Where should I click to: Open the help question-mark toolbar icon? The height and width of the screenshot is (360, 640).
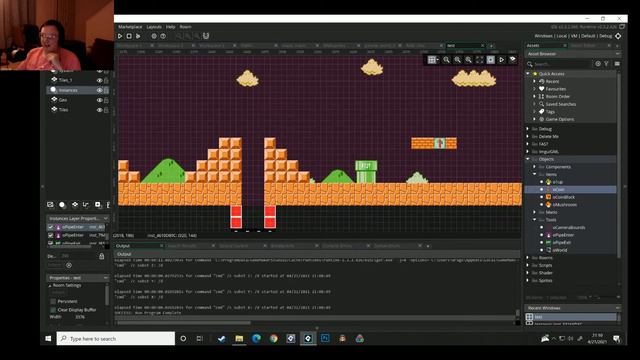tap(163, 36)
